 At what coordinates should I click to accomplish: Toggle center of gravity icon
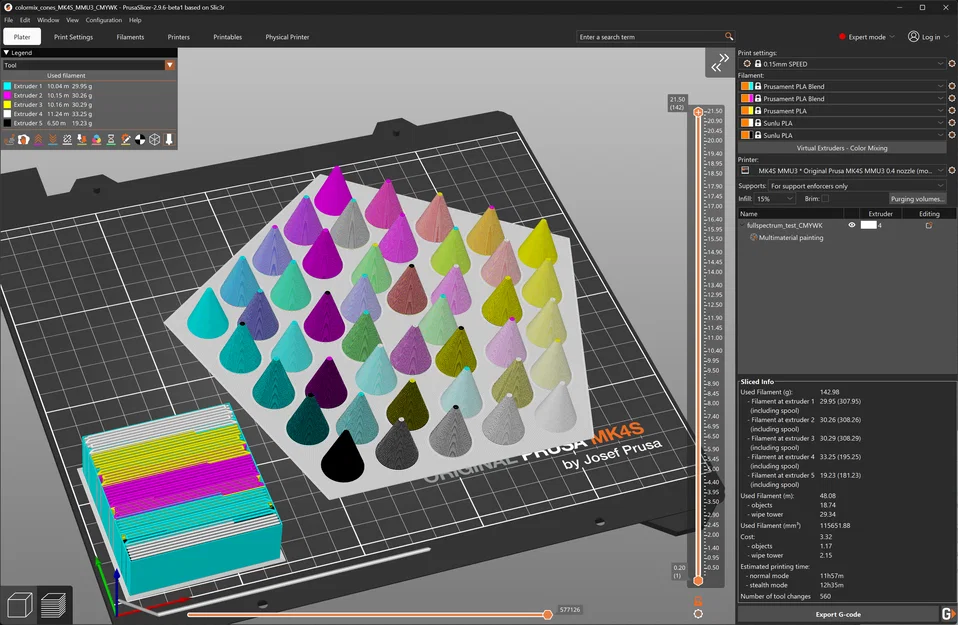[140, 140]
